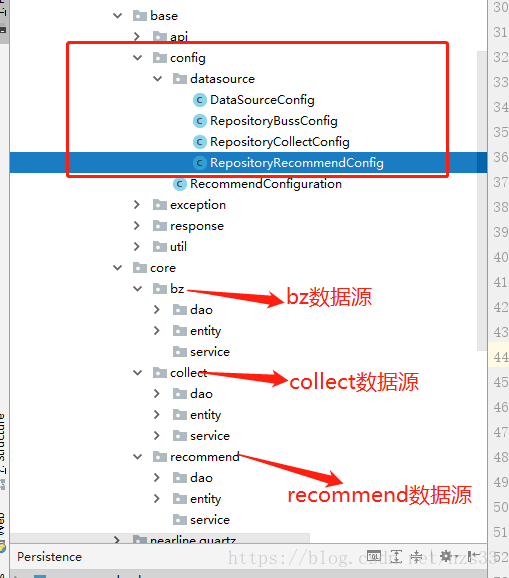Screen dimensions: 509x578
Task: Select the entity folder label under recommend
Action: pos(206,499)
